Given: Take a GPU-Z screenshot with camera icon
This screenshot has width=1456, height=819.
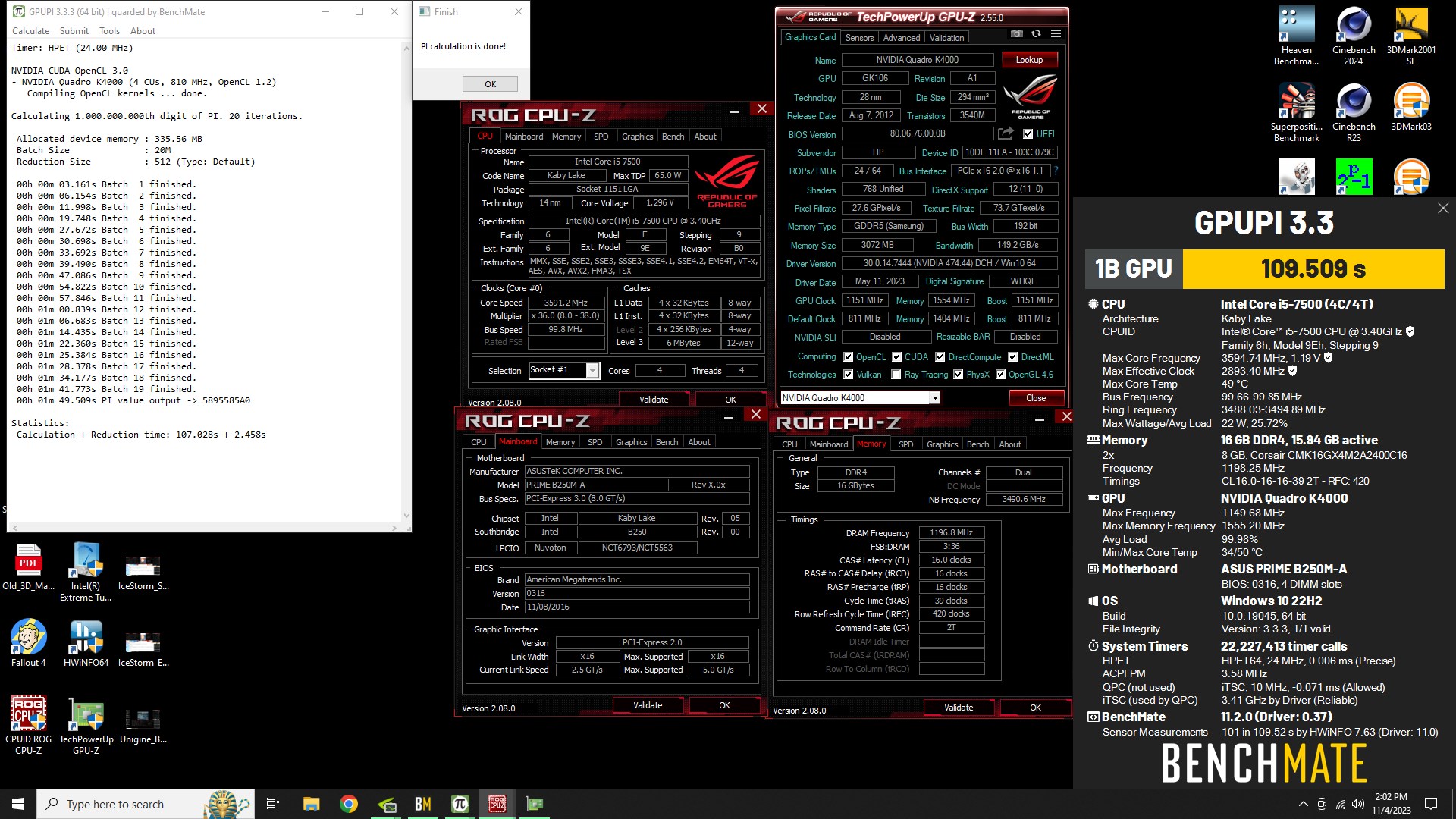Looking at the screenshot, I should 1017,34.
